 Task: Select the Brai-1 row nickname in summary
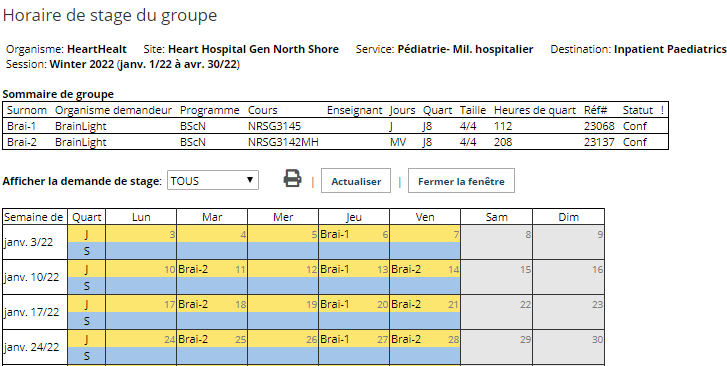(21, 126)
